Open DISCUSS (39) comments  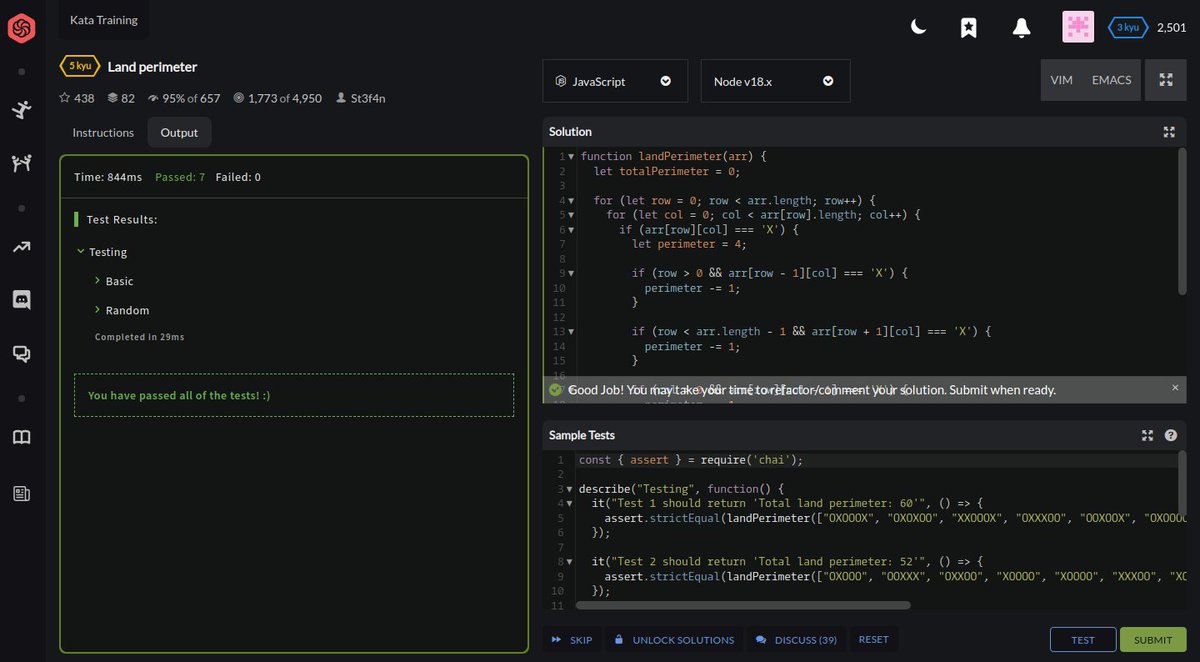797,640
